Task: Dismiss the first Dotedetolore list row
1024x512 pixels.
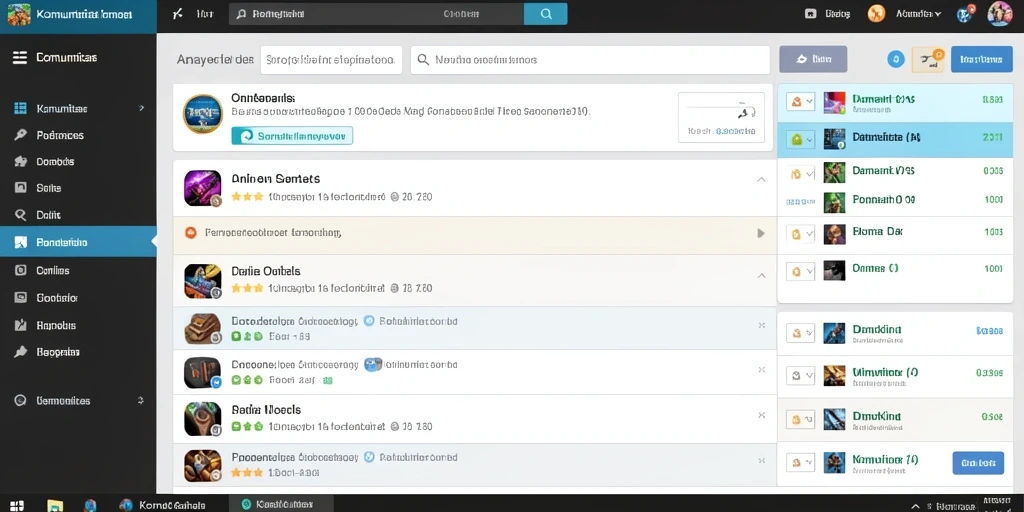Action: pyautogui.click(x=761, y=325)
